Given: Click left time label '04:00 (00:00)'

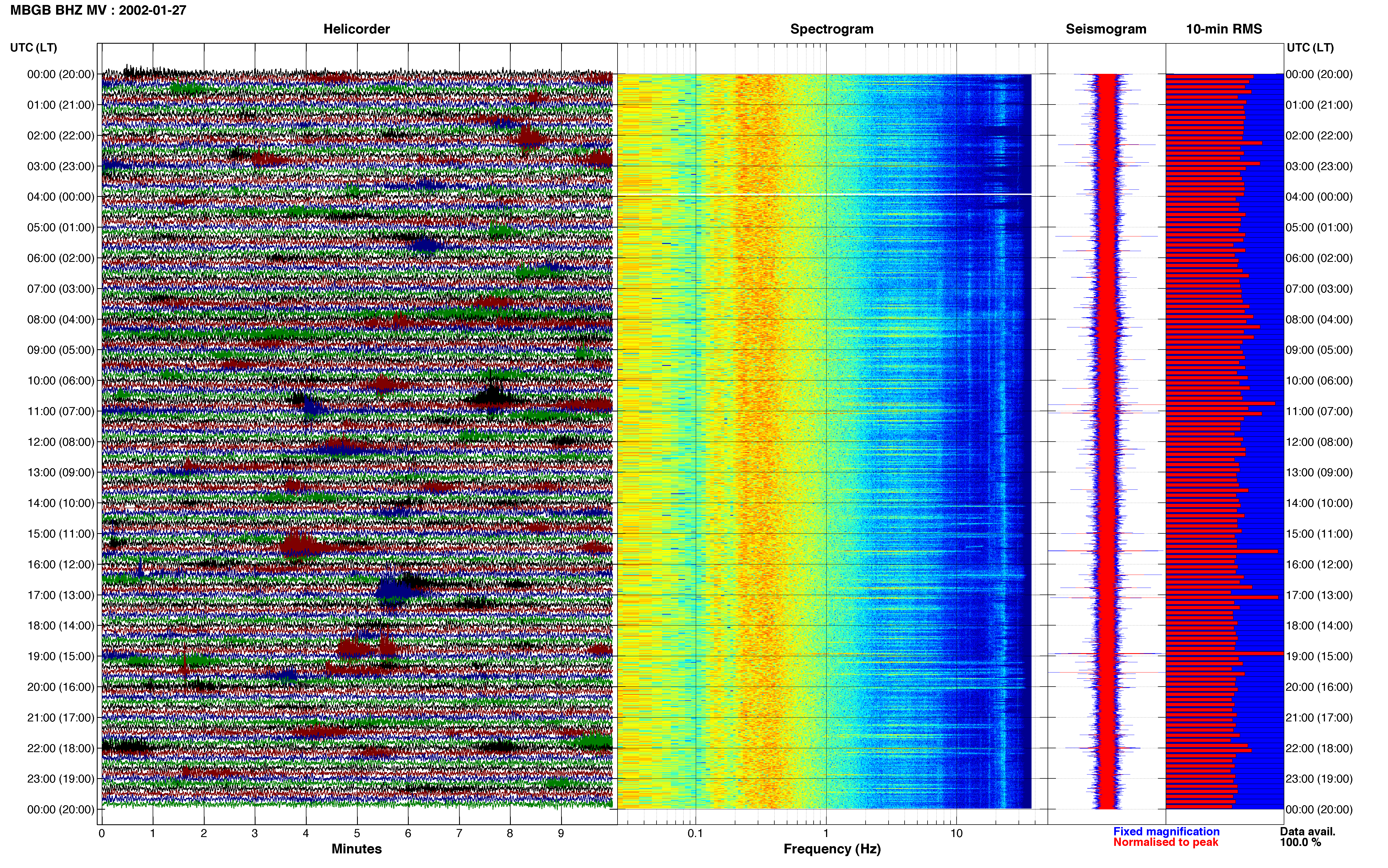Looking at the screenshot, I should click(61, 196).
